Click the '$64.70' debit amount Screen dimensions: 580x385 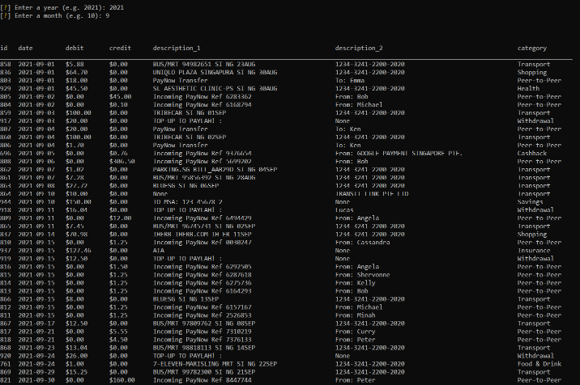[x=76, y=72]
